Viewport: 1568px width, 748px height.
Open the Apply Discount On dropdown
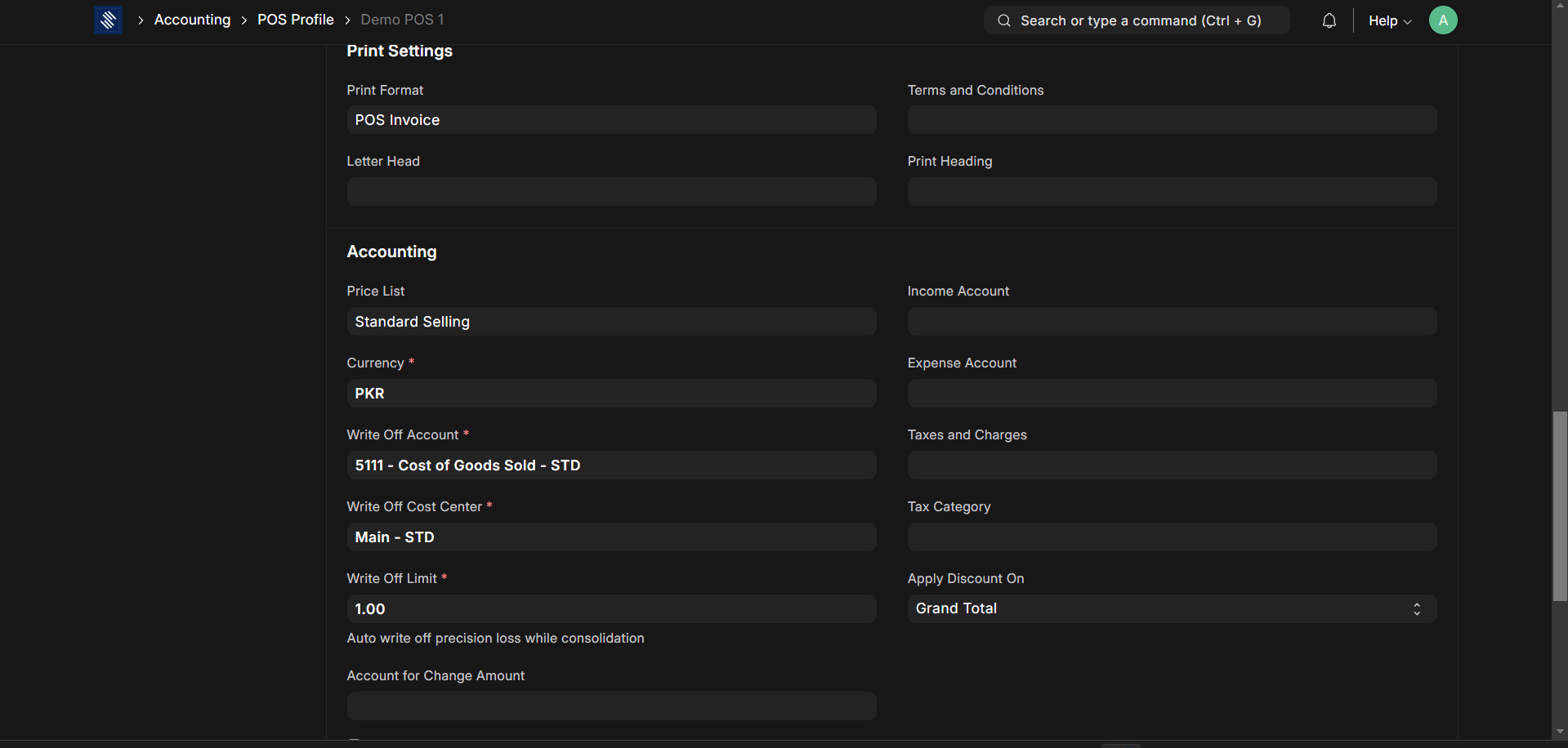pyautogui.click(x=1171, y=608)
